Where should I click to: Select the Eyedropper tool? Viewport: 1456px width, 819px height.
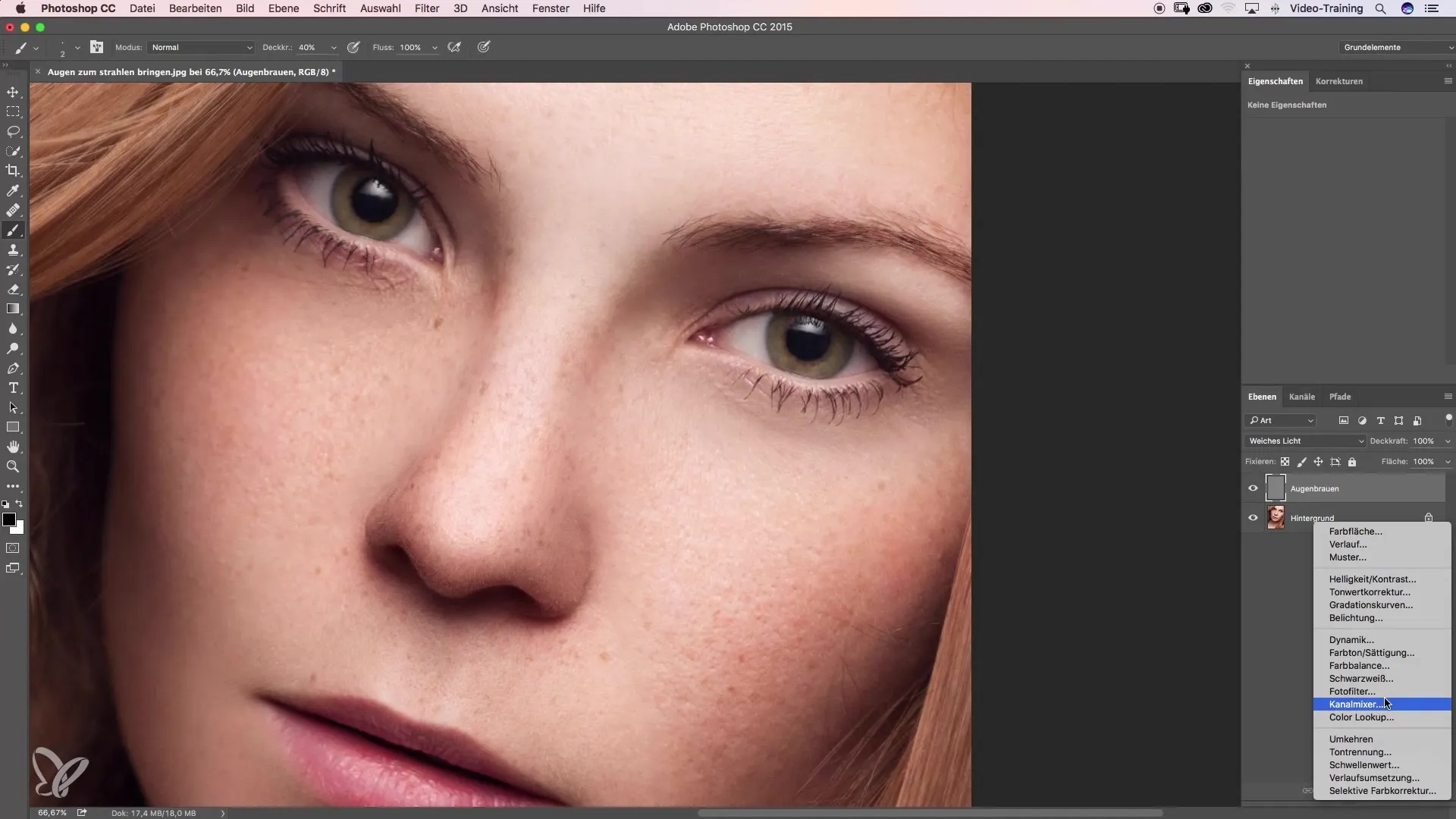[x=13, y=190]
